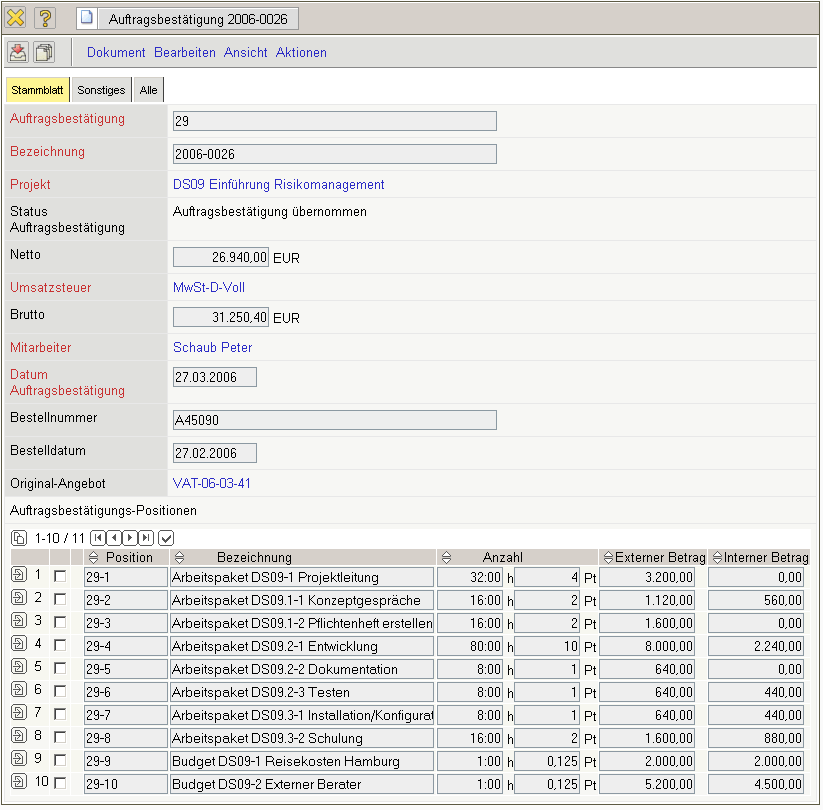Sort by Externer Betrag column arrows
Image resolution: width=823 pixels, height=810 pixels.
607,557
